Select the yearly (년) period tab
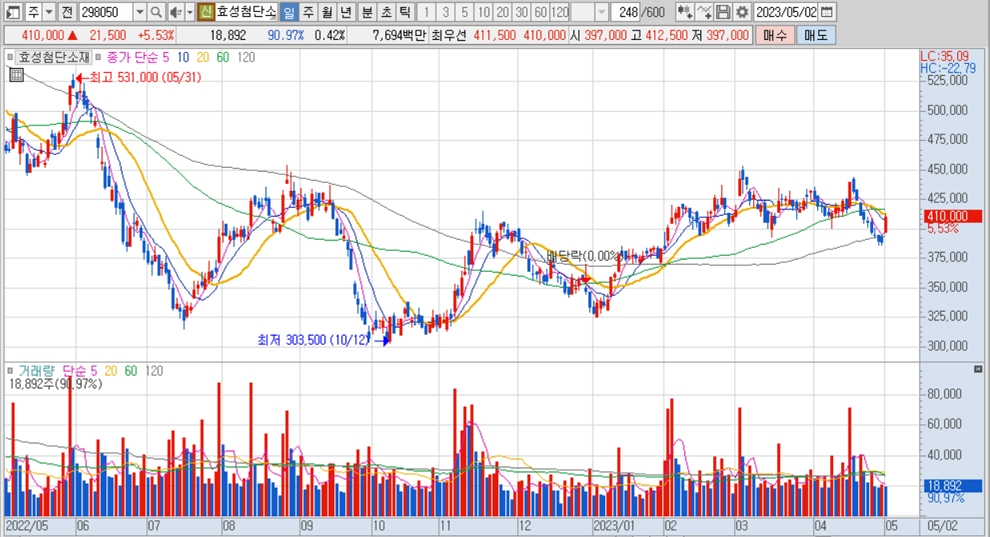Image resolution: width=990 pixels, height=537 pixels. 346,12
